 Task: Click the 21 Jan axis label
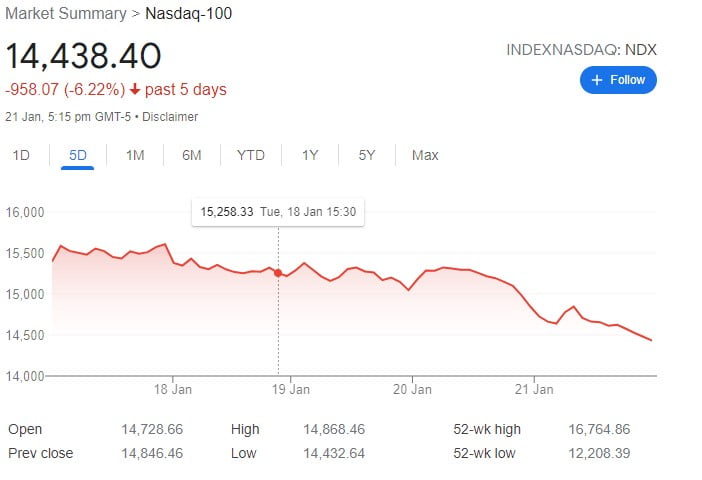pyautogui.click(x=534, y=389)
